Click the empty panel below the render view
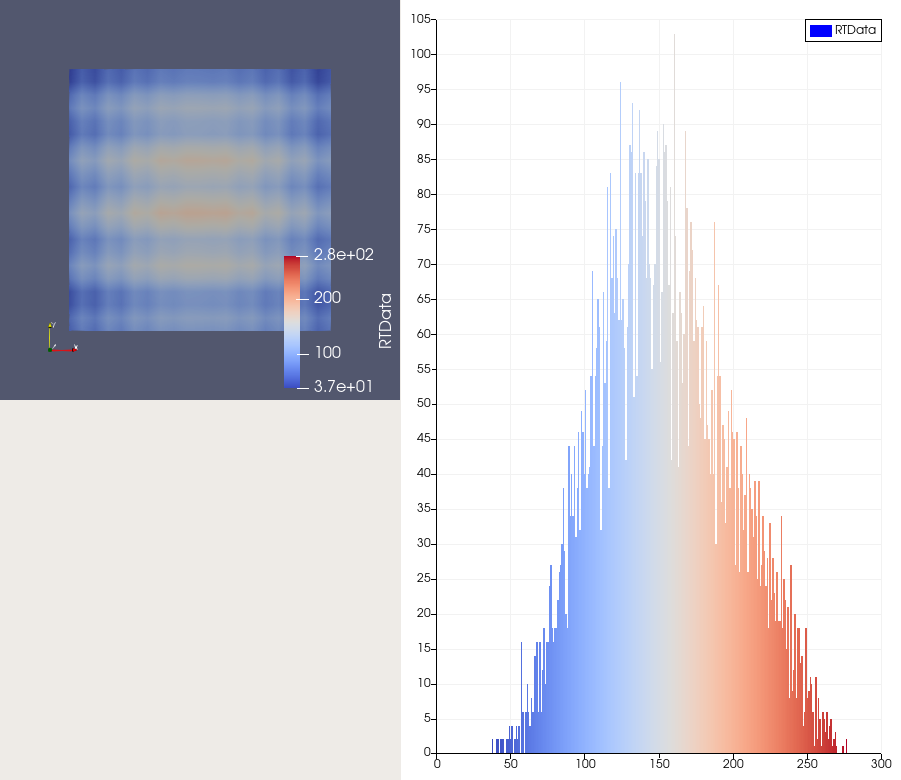This screenshot has height=780, width=901. pos(200,590)
